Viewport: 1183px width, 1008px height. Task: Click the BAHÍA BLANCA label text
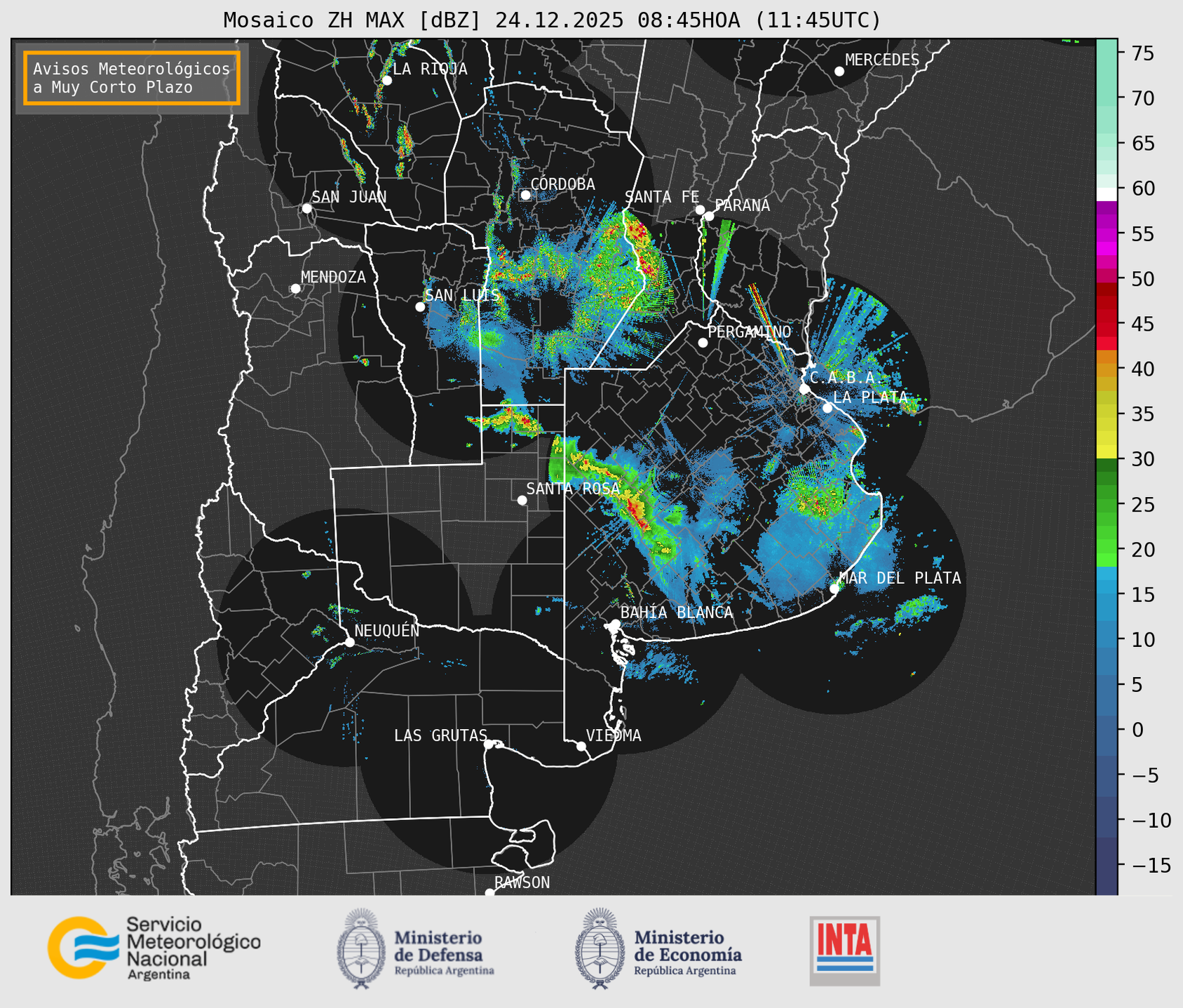click(x=677, y=613)
